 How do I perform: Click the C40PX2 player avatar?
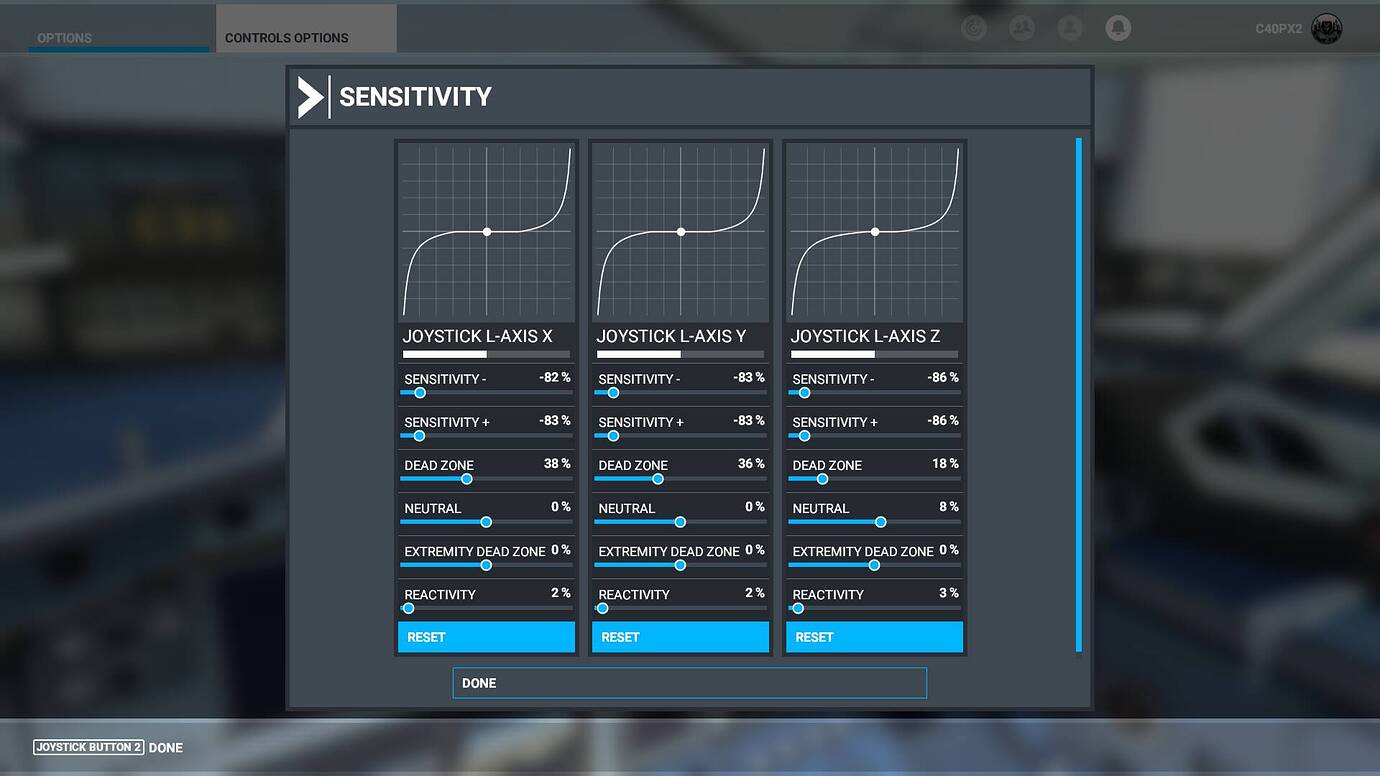click(x=1325, y=28)
